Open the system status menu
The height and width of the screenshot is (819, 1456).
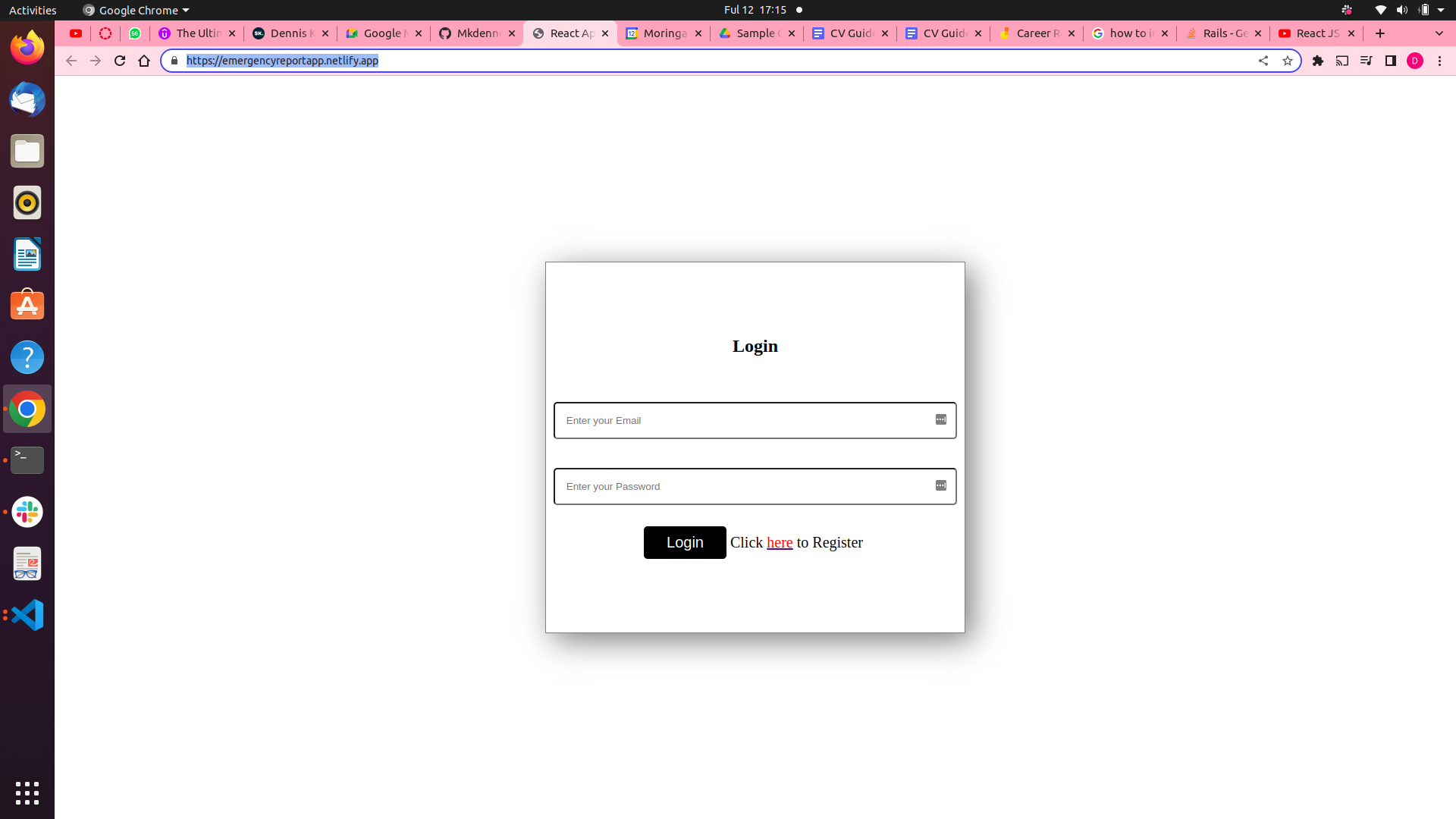coord(1410,10)
